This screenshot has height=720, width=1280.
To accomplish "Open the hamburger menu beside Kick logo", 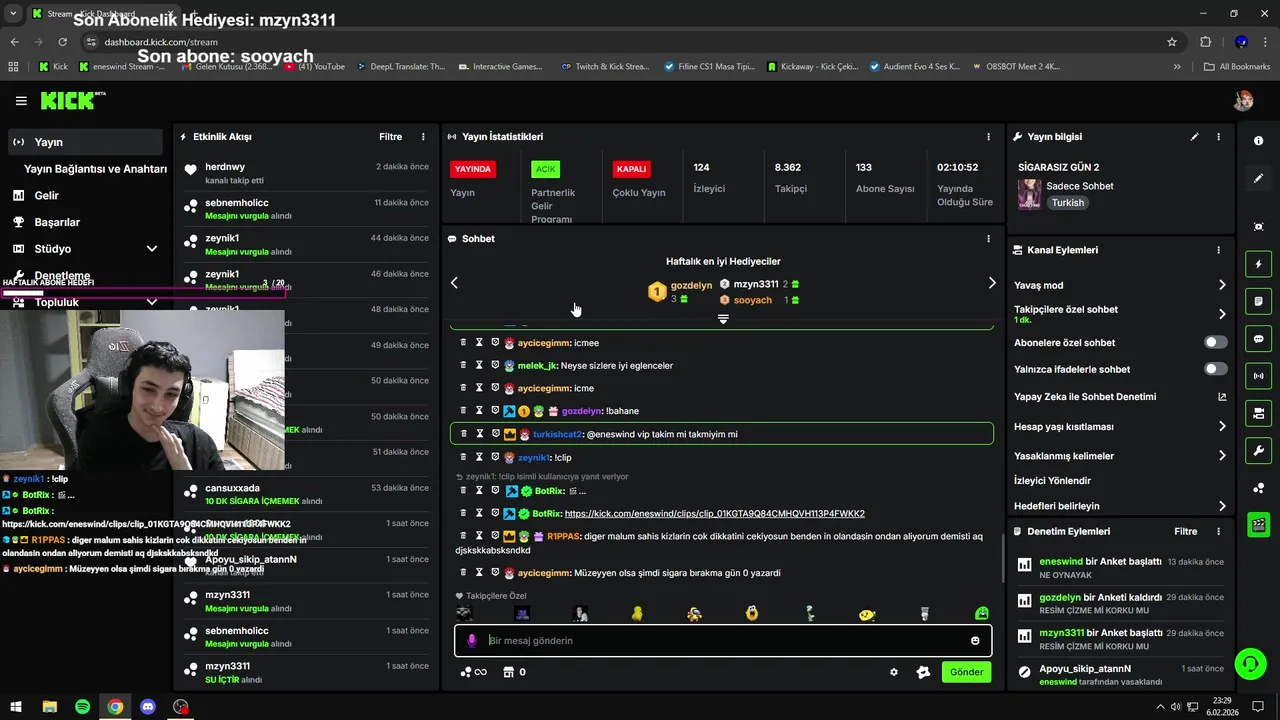I will click(x=21, y=101).
